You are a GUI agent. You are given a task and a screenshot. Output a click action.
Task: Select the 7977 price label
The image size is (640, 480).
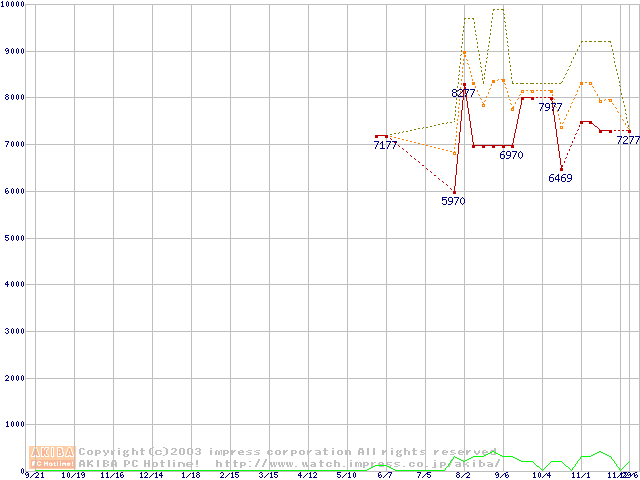coord(550,107)
